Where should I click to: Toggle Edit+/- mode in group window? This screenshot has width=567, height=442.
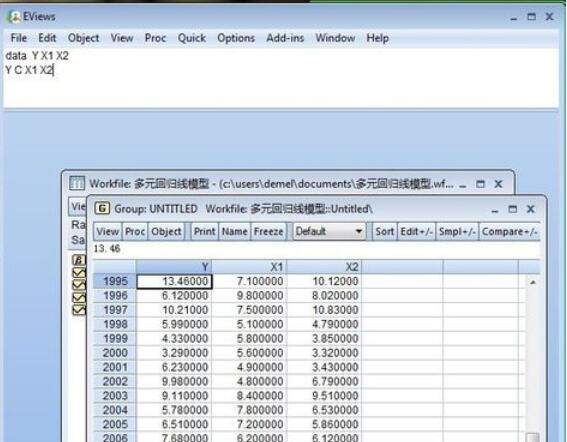[416, 231]
